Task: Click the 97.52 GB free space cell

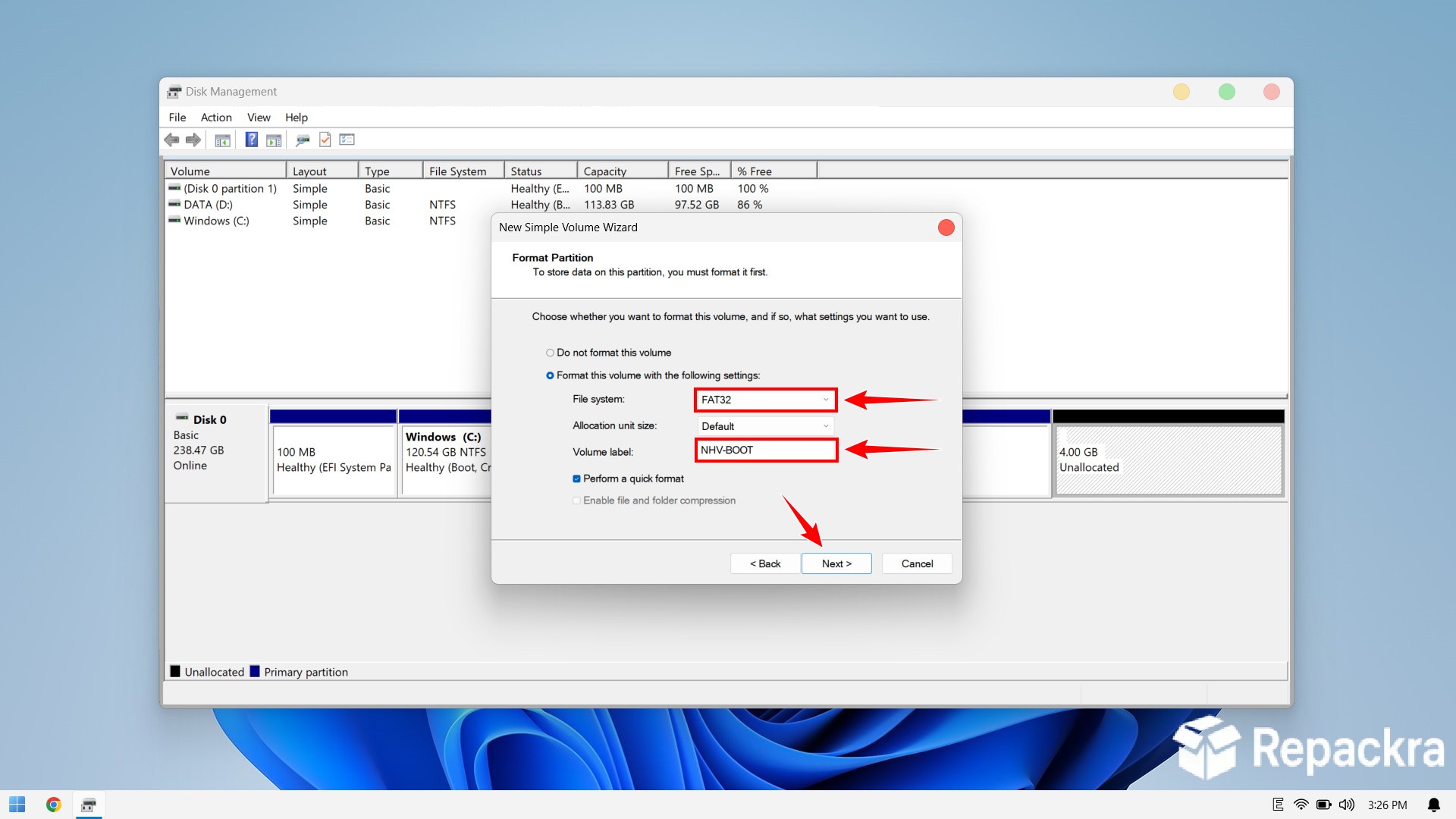Action: point(697,205)
